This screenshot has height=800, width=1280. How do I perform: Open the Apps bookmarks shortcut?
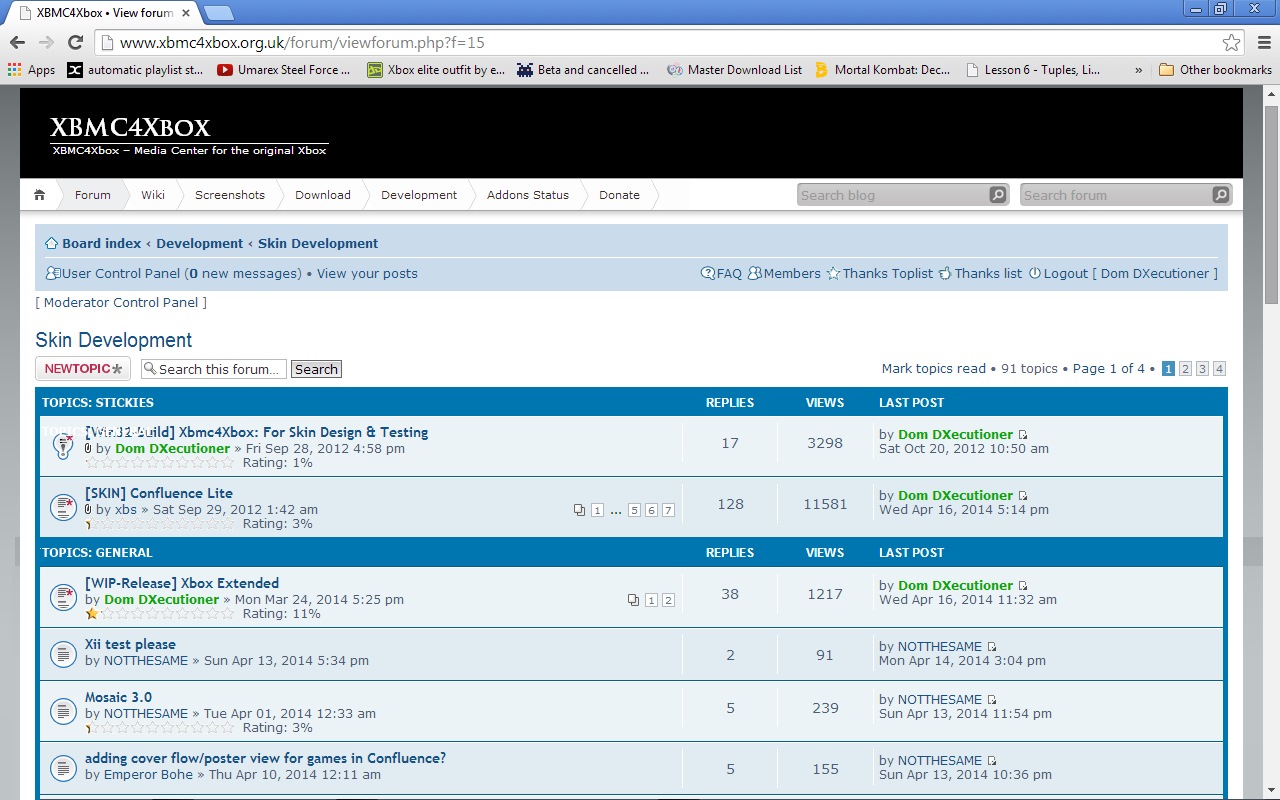point(32,70)
